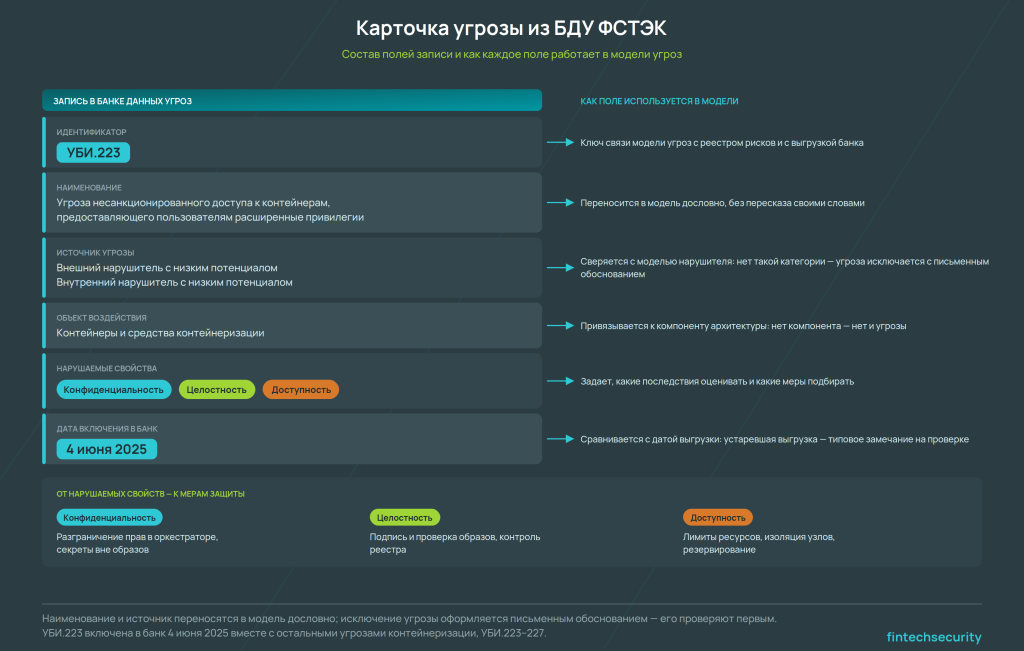Click Конфиденциальность badge in the measures panel

click(109, 517)
